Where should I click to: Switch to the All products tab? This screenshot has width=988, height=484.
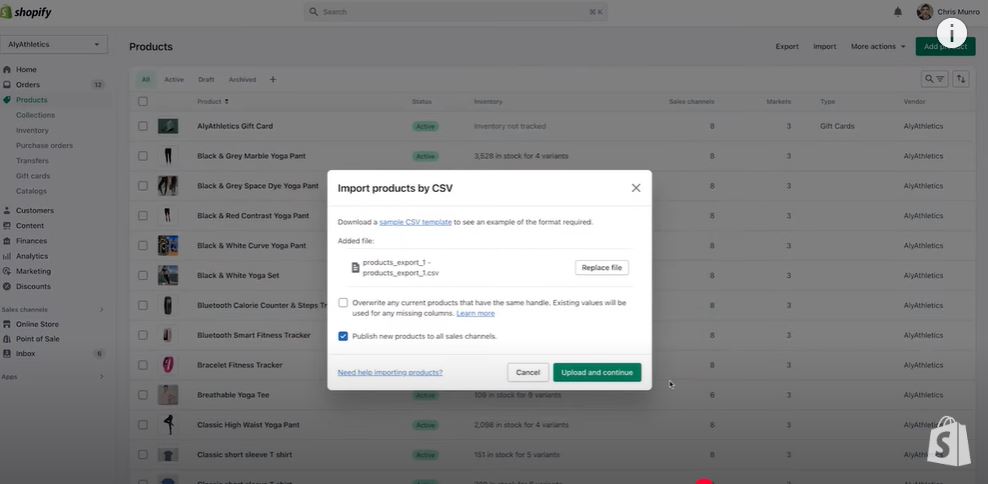[146, 79]
